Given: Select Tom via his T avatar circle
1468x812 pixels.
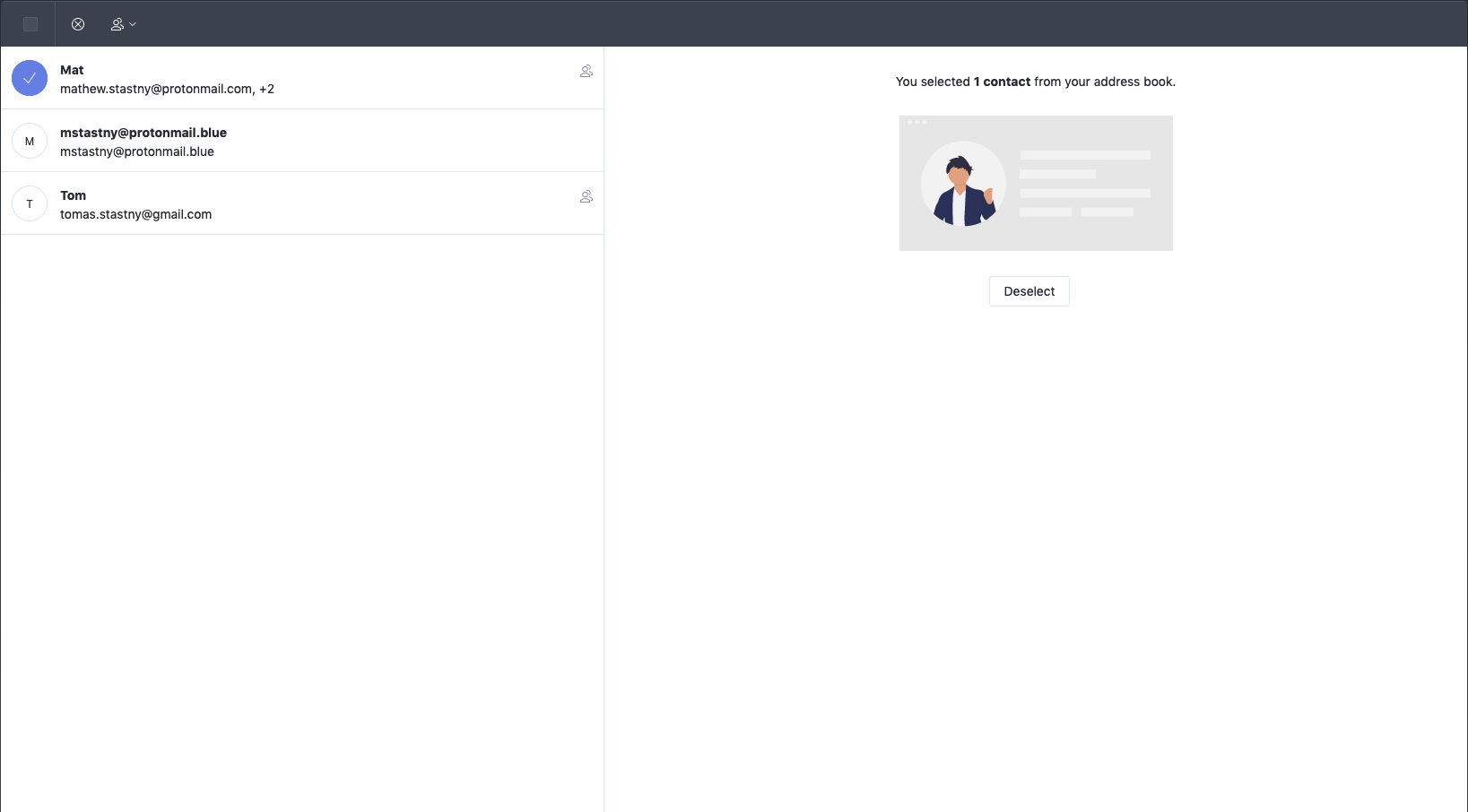Looking at the screenshot, I should pos(30,203).
